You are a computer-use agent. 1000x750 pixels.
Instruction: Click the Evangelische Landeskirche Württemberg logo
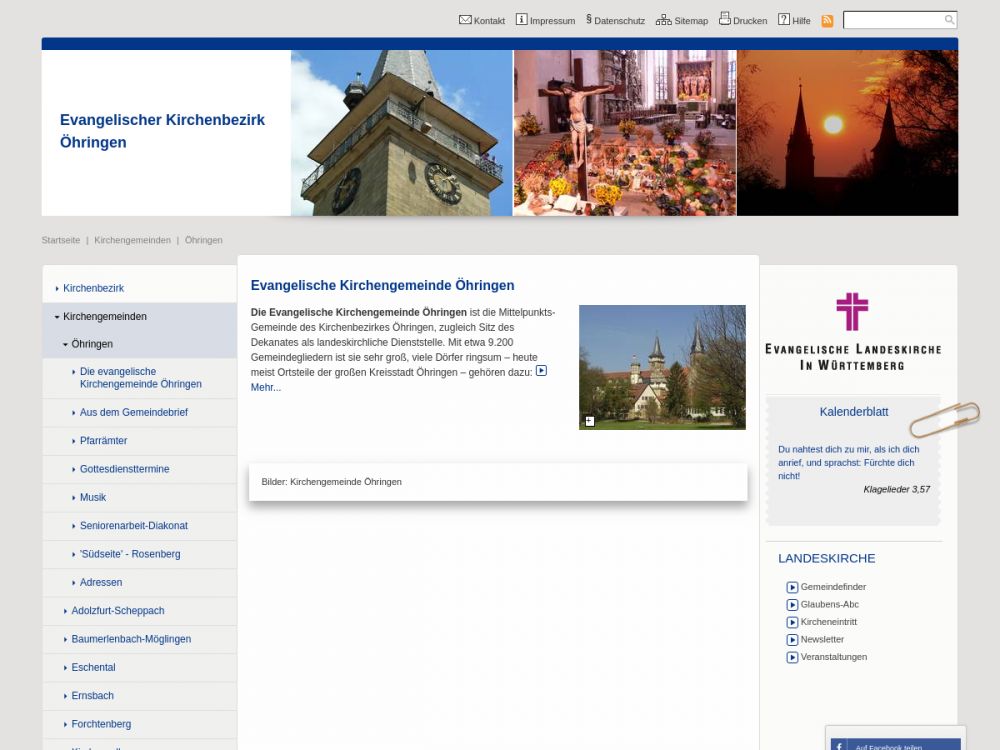pos(852,332)
